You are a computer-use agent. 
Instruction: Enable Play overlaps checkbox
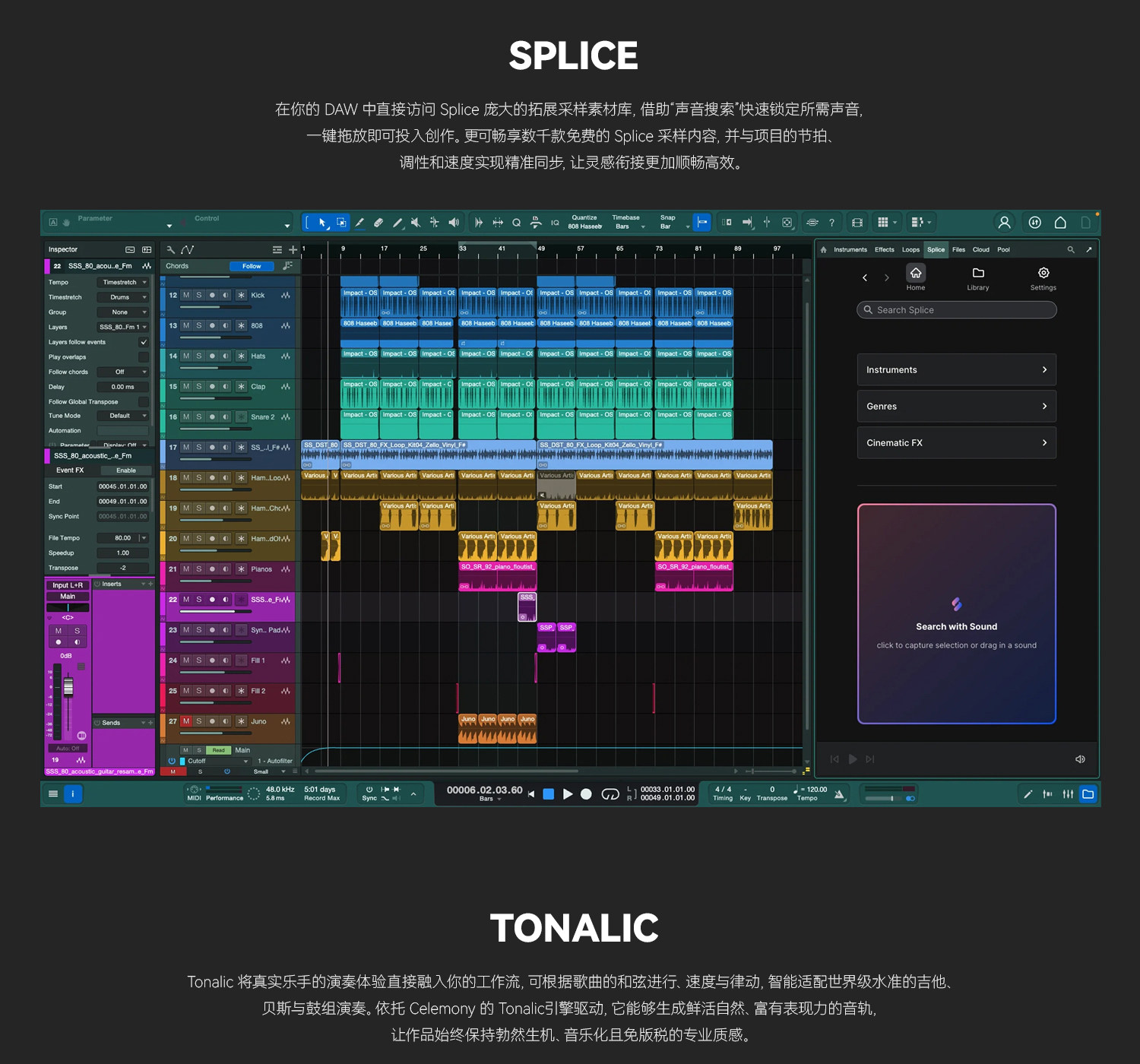pyautogui.click(x=144, y=357)
